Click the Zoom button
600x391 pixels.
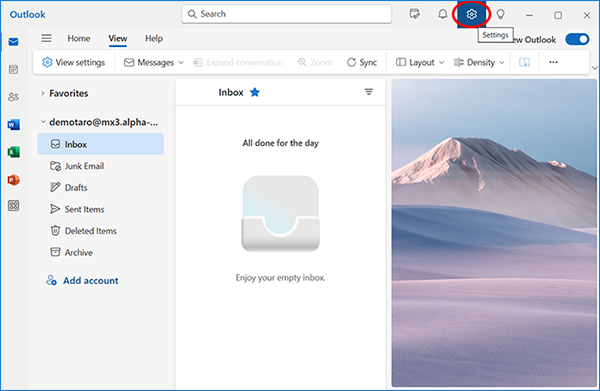click(x=315, y=62)
